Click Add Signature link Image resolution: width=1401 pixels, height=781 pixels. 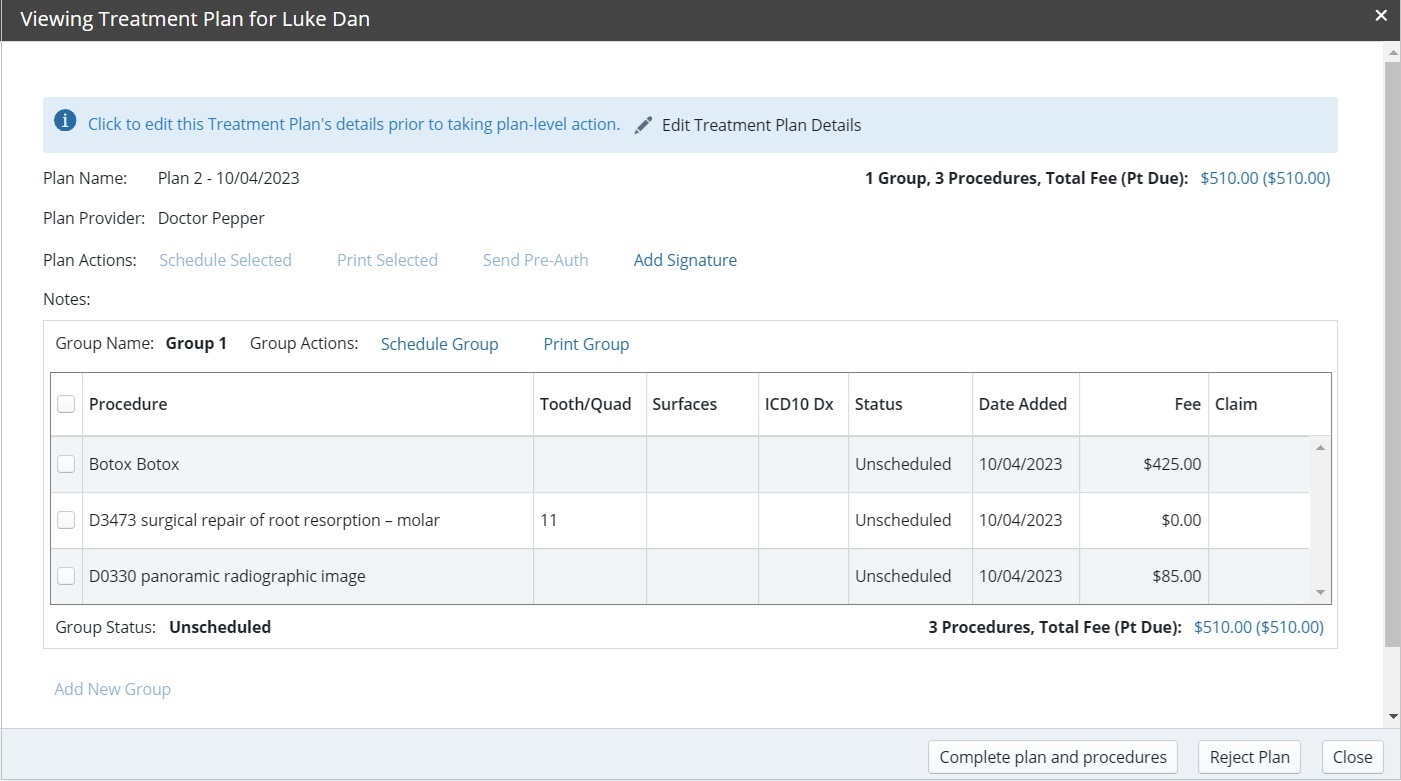[685, 260]
